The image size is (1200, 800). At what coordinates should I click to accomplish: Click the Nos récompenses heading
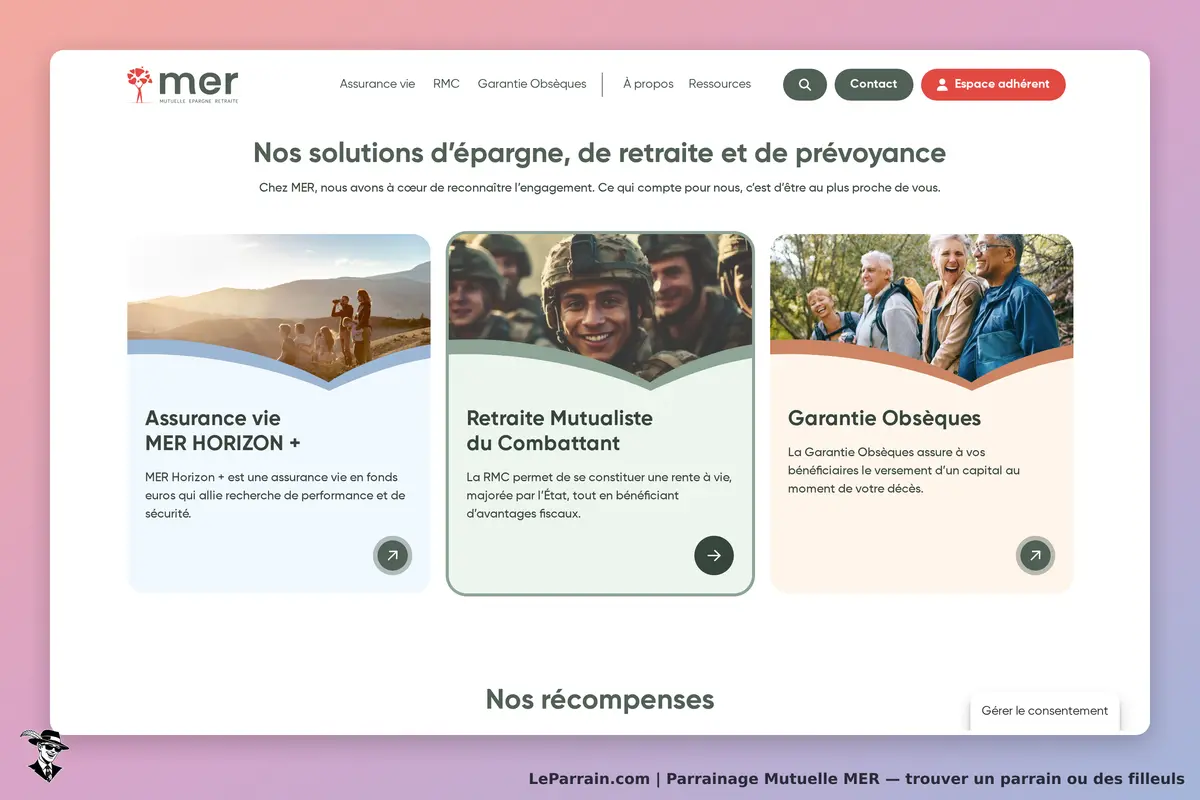pos(600,699)
